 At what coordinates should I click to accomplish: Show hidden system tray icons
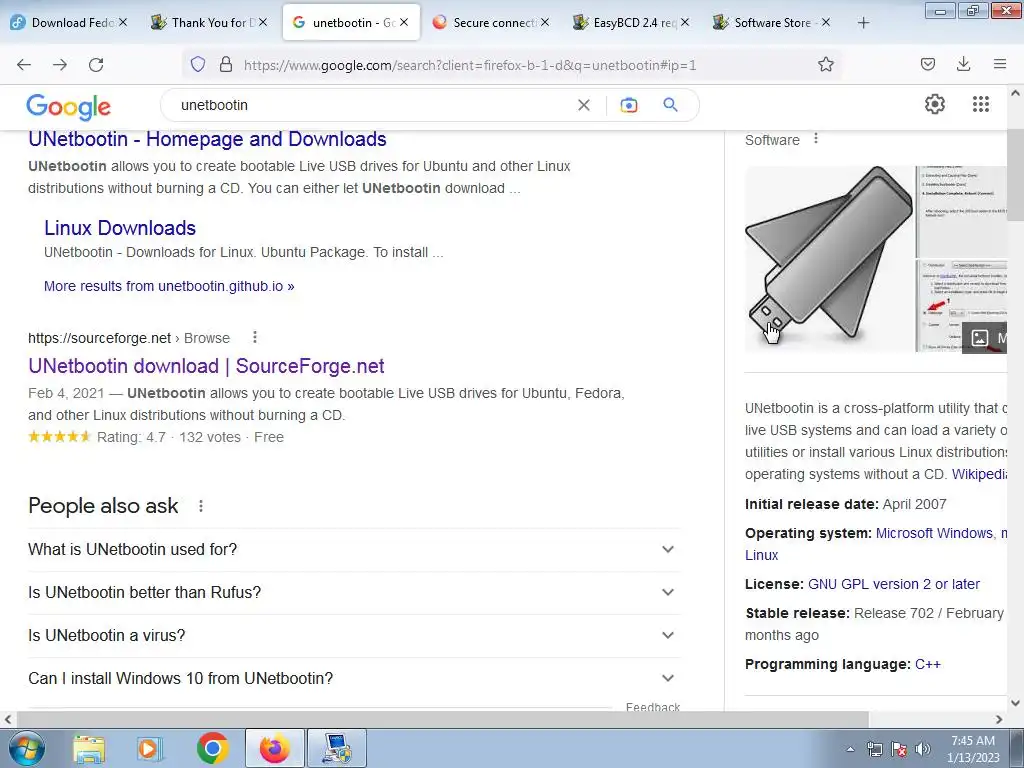click(850, 749)
